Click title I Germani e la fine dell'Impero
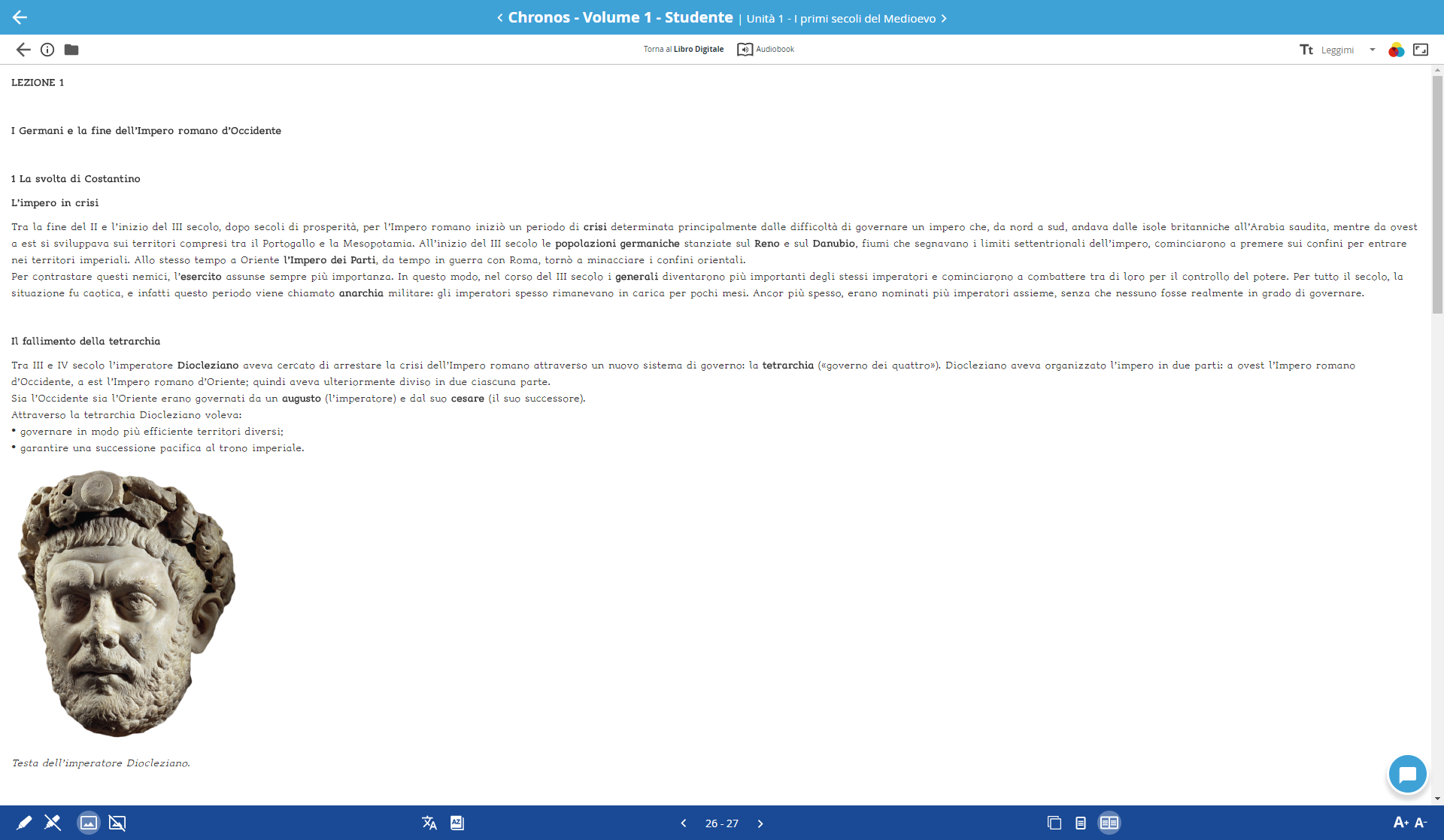Viewport: 1444px width, 840px height. pos(147,131)
